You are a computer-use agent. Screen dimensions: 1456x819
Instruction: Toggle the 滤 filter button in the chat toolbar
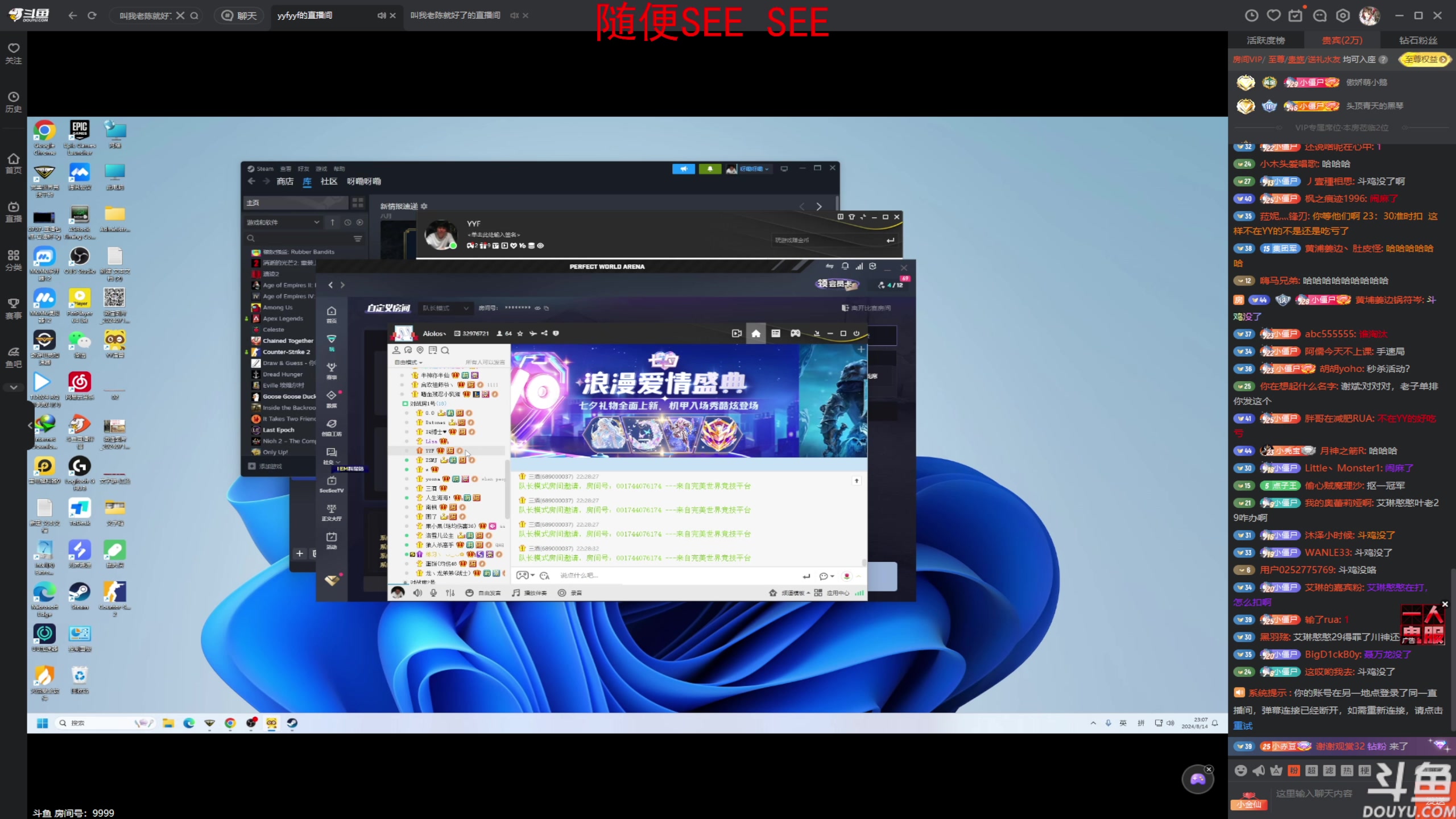point(1329,771)
